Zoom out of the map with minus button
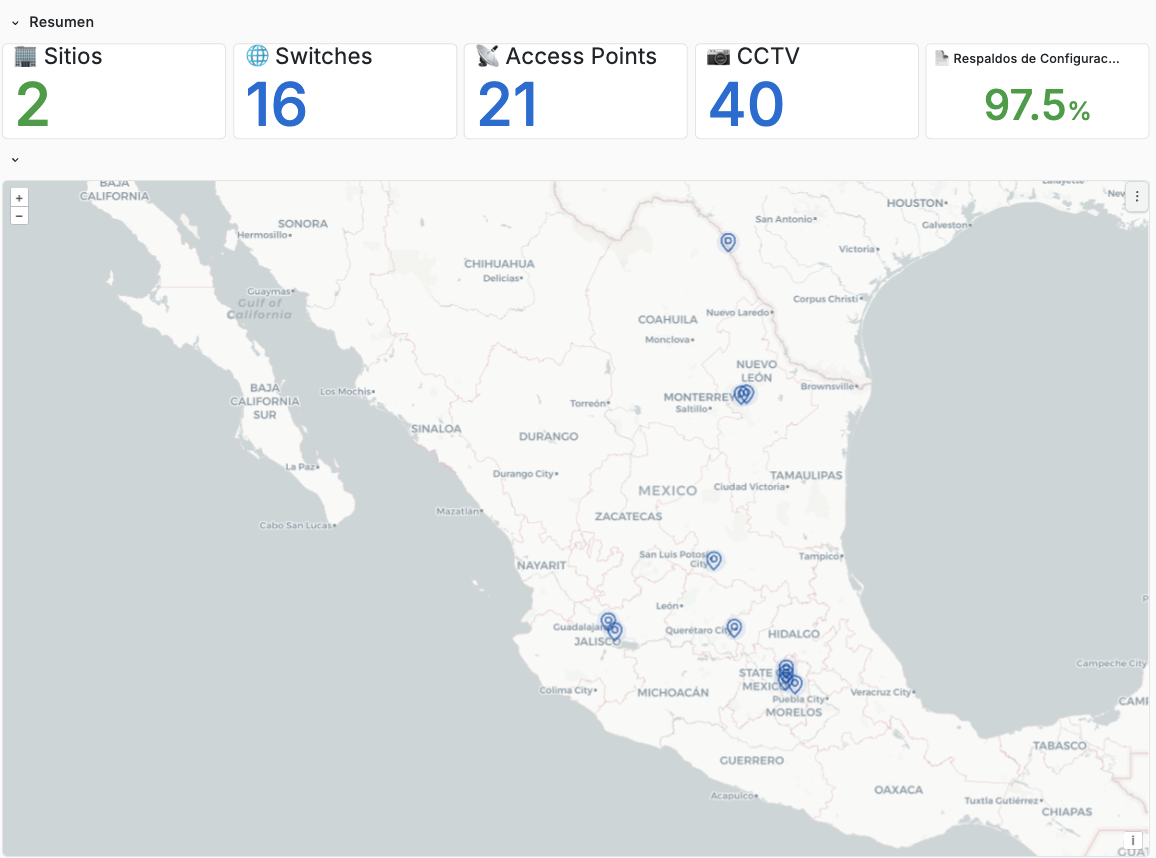 coord(19,216)
